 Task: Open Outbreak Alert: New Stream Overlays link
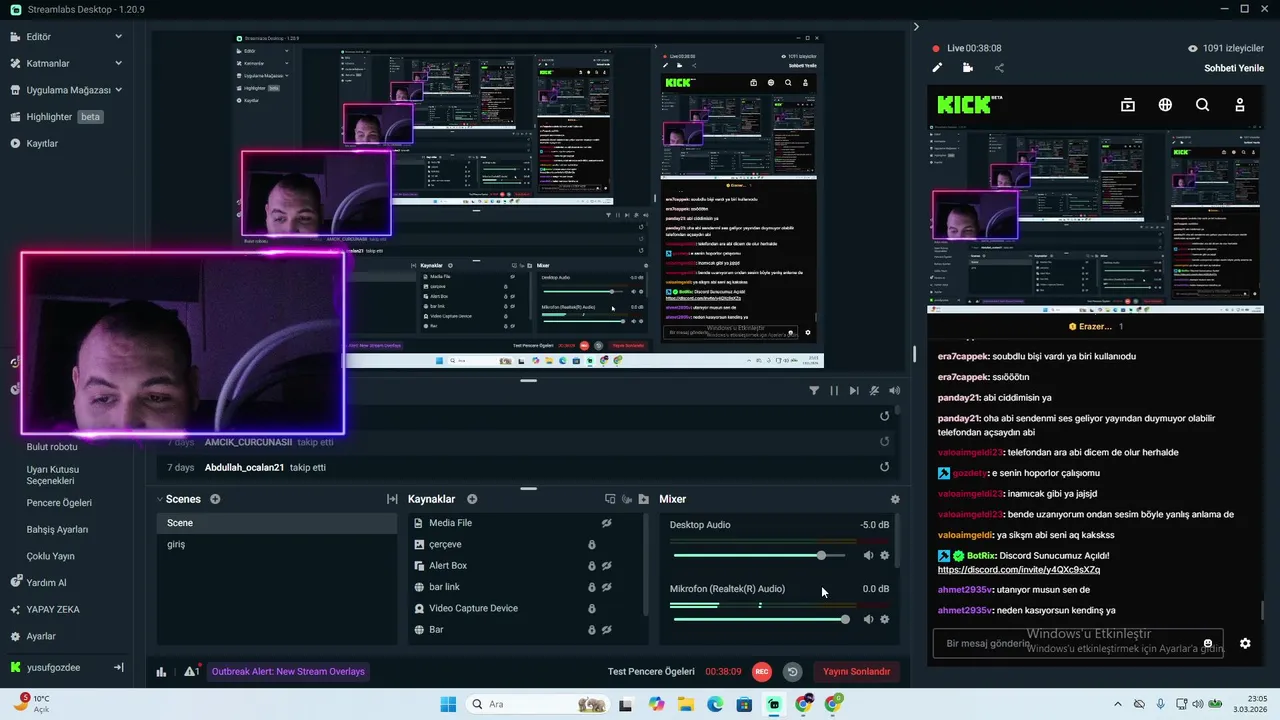[x=288, y=671]
